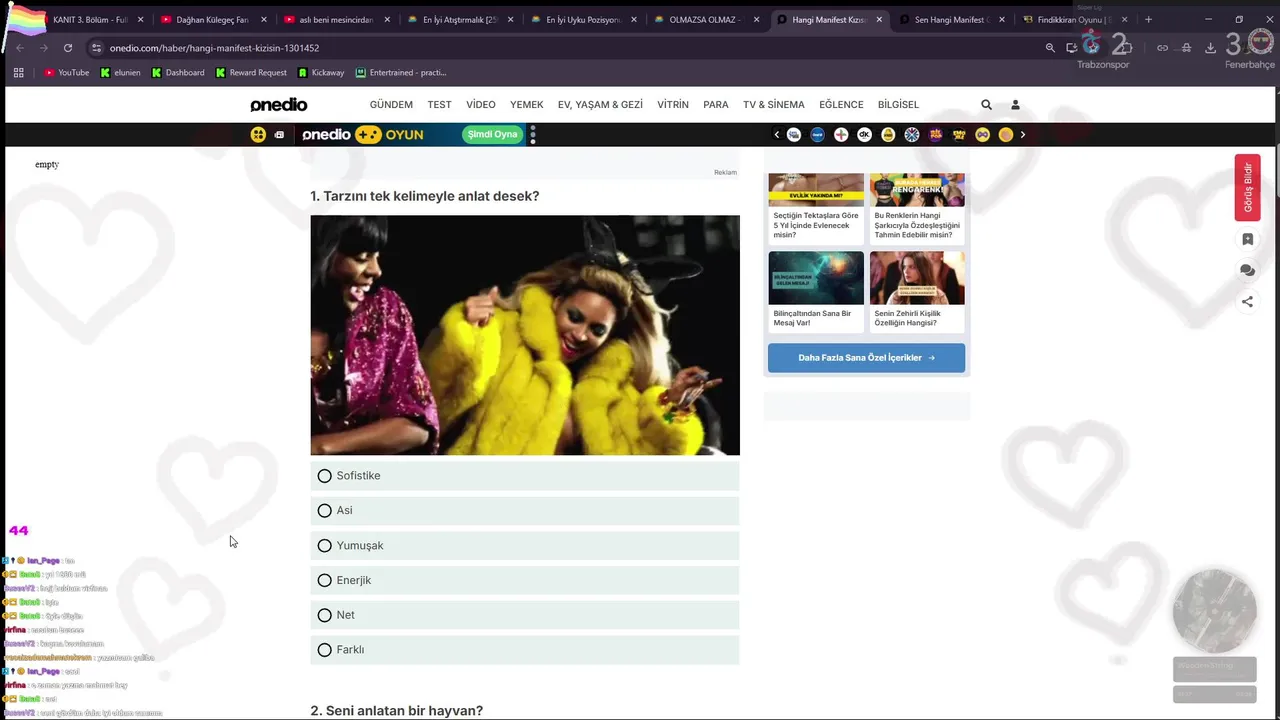The height and width of the screenshot is (720, 1280).
Task: Reload the page with refresh icon
Action: [x=67, y=48]
